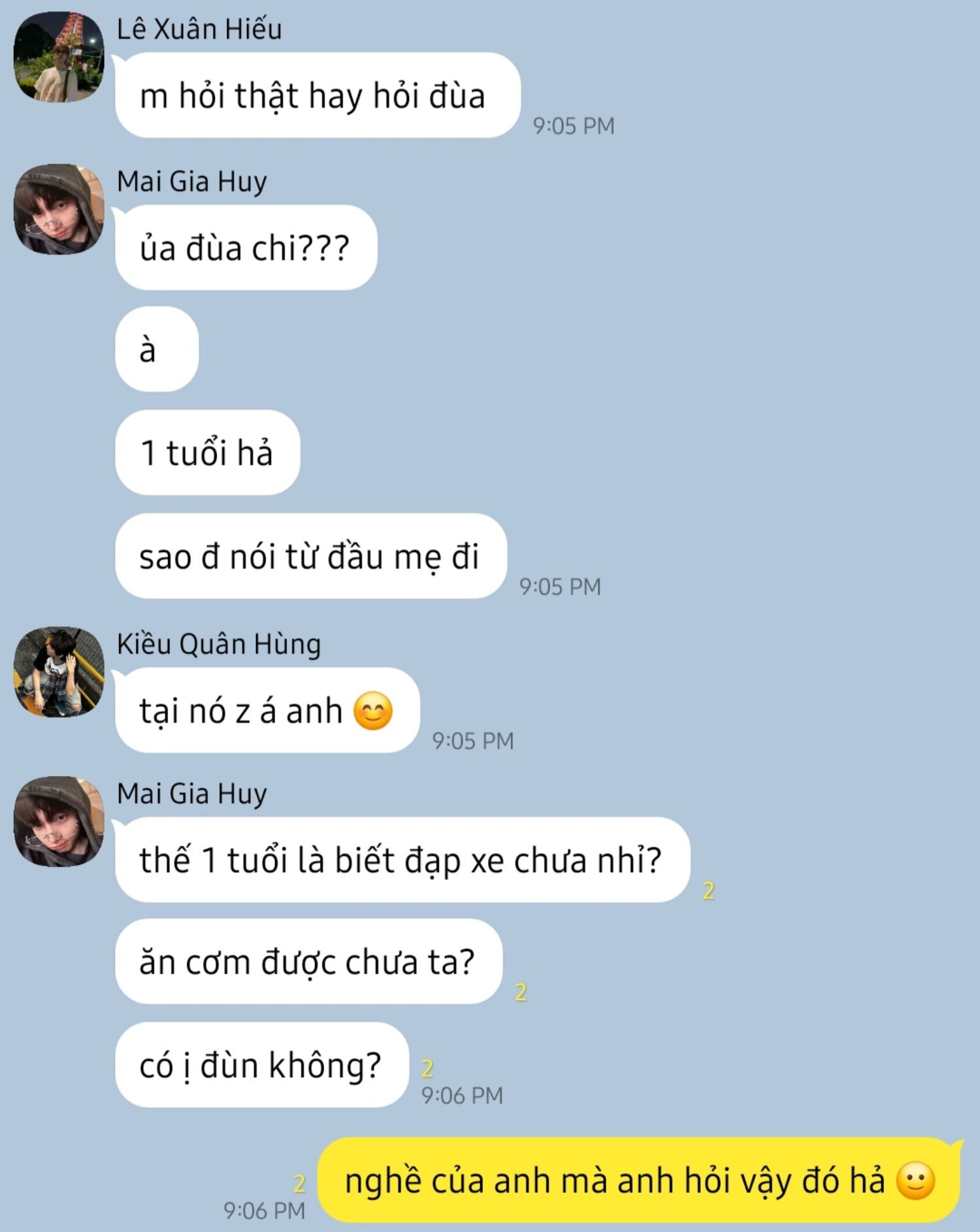
Task: Click the sender name Kiều Quân Hùng
Action: (219, 644)
